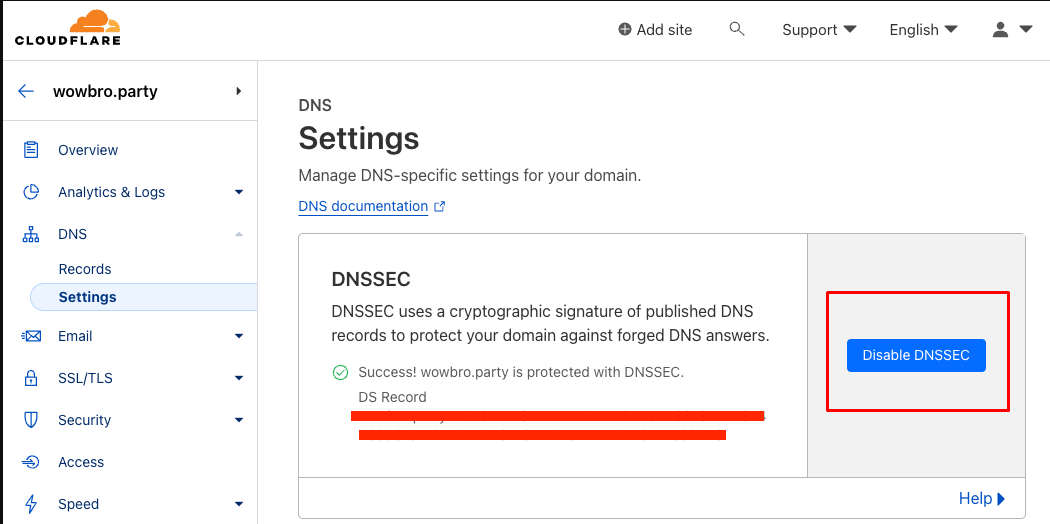
Task: Click the Speed lightning bolt icon
Action: point(31,504)
